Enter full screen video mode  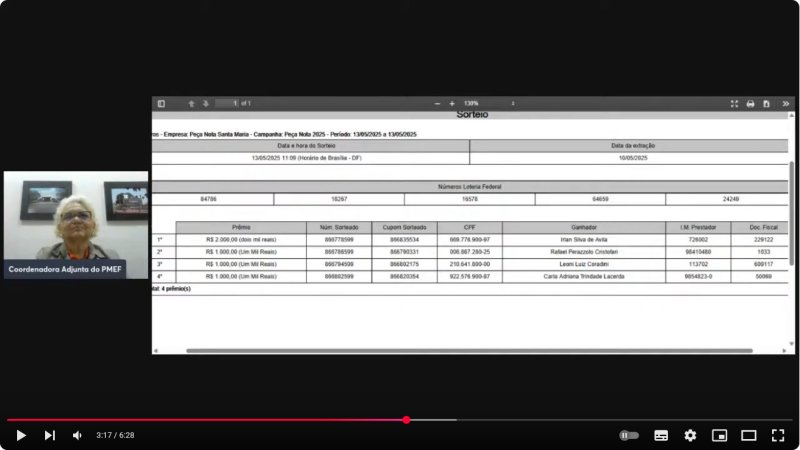(778, 435)
